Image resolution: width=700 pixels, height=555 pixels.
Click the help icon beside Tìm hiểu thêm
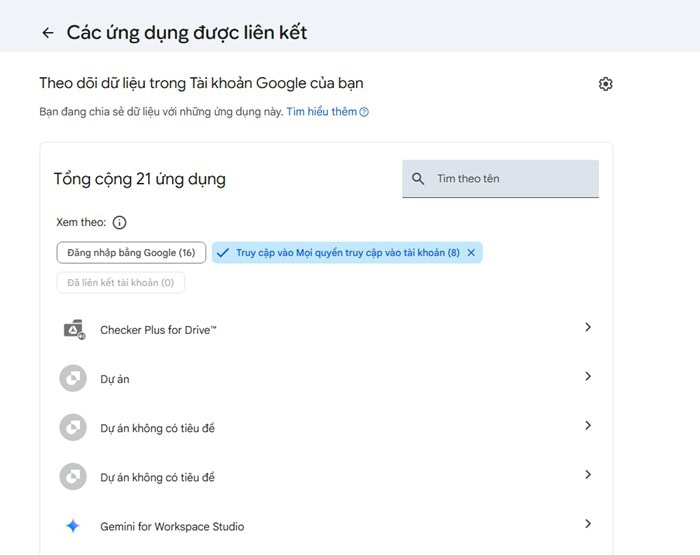tap(364, 112)
